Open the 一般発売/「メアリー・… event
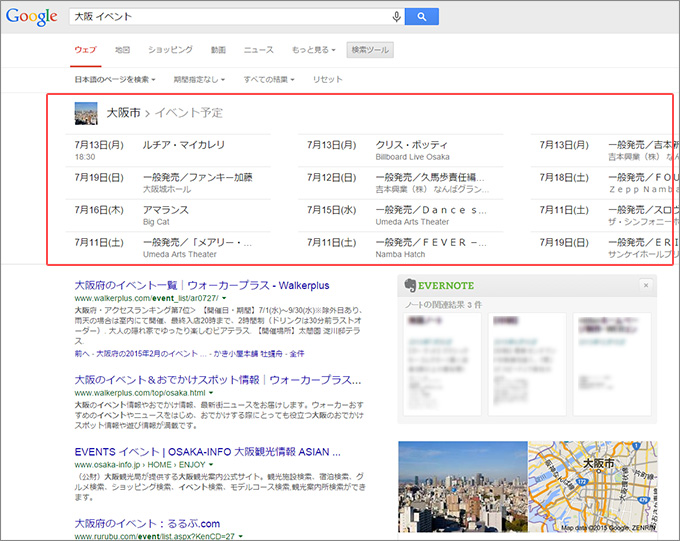 (x=197, y=243)
